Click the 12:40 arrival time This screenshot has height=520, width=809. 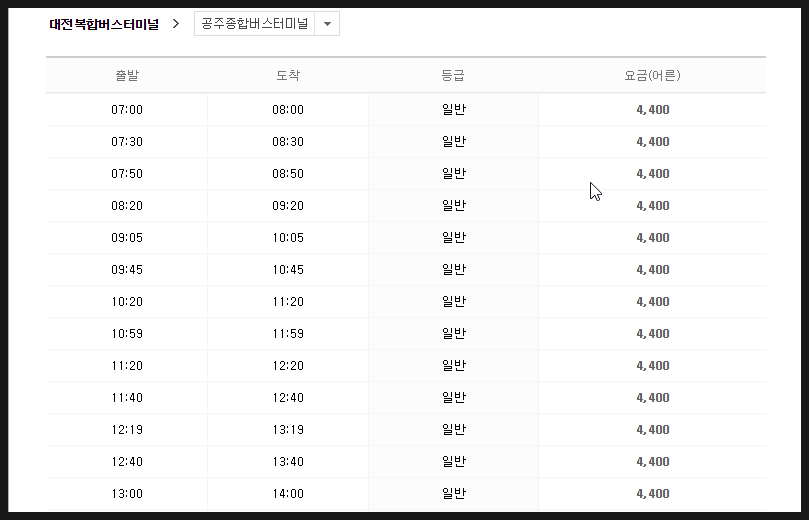point(288,397)
